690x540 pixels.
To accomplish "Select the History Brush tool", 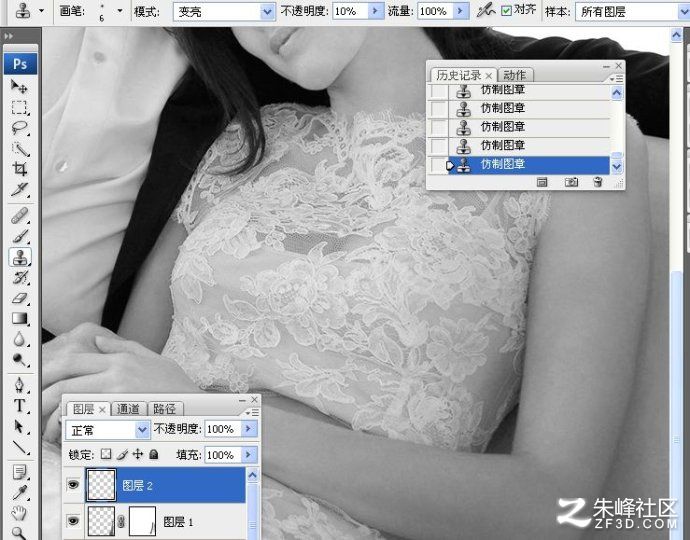I will point(19,278).
